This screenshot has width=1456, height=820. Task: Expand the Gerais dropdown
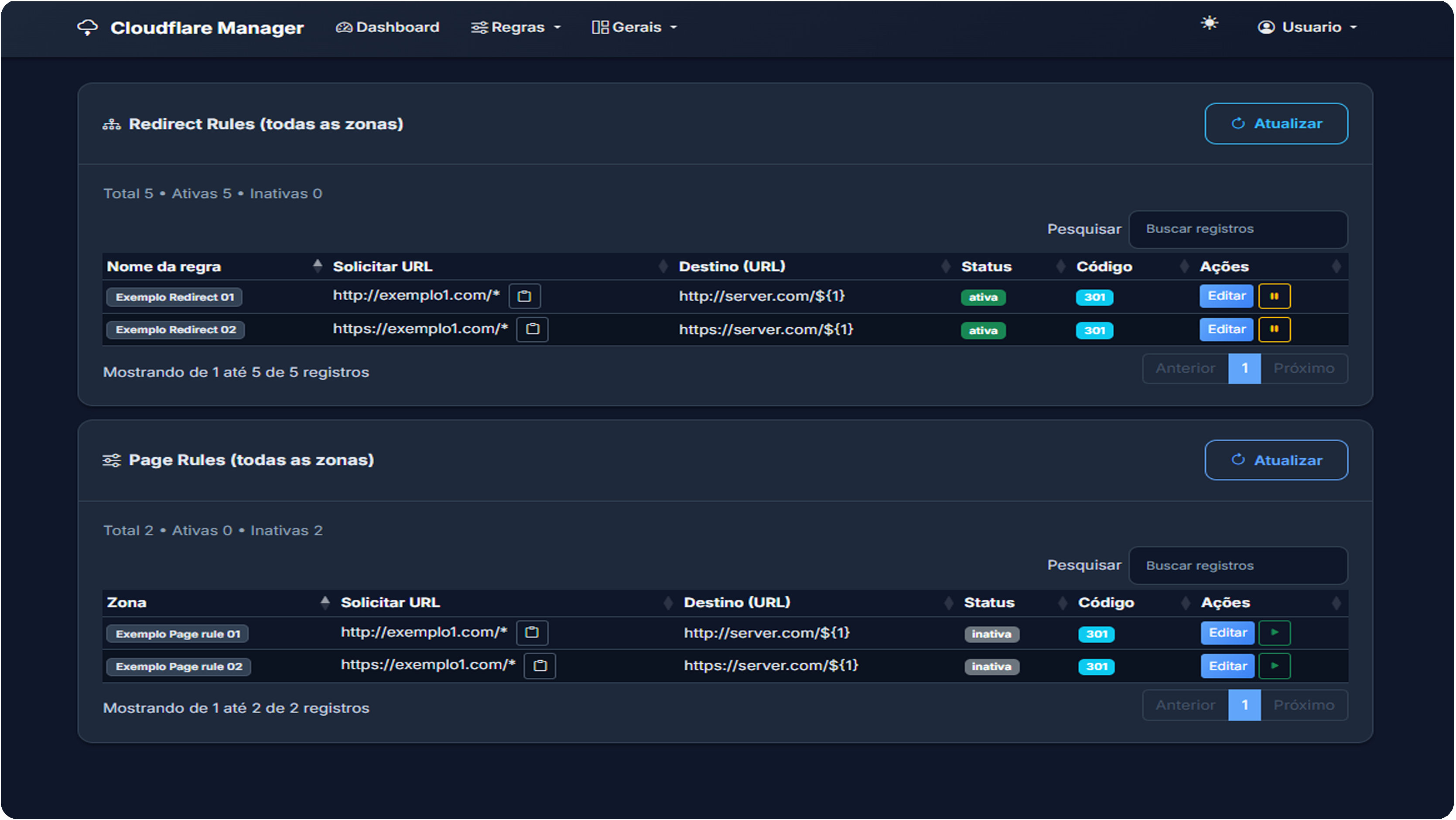pos(634,27)
